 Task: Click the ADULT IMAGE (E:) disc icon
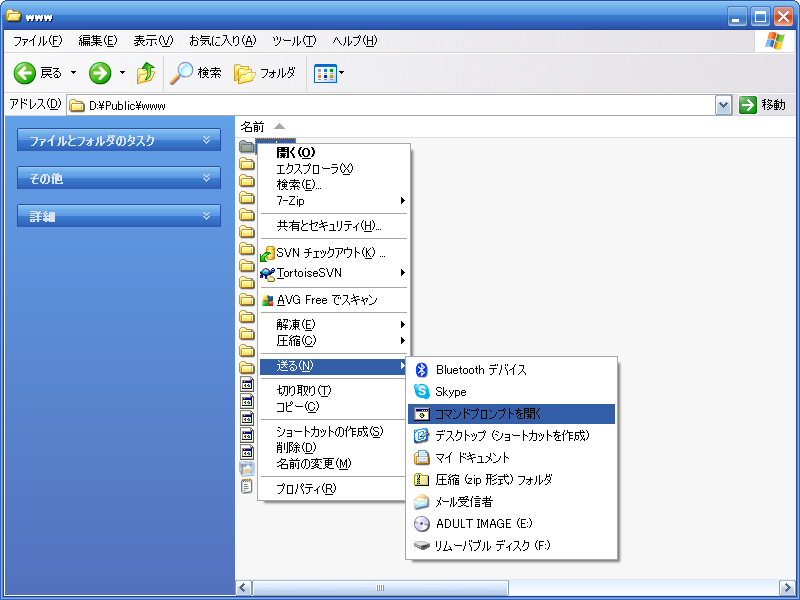point(421,524)
